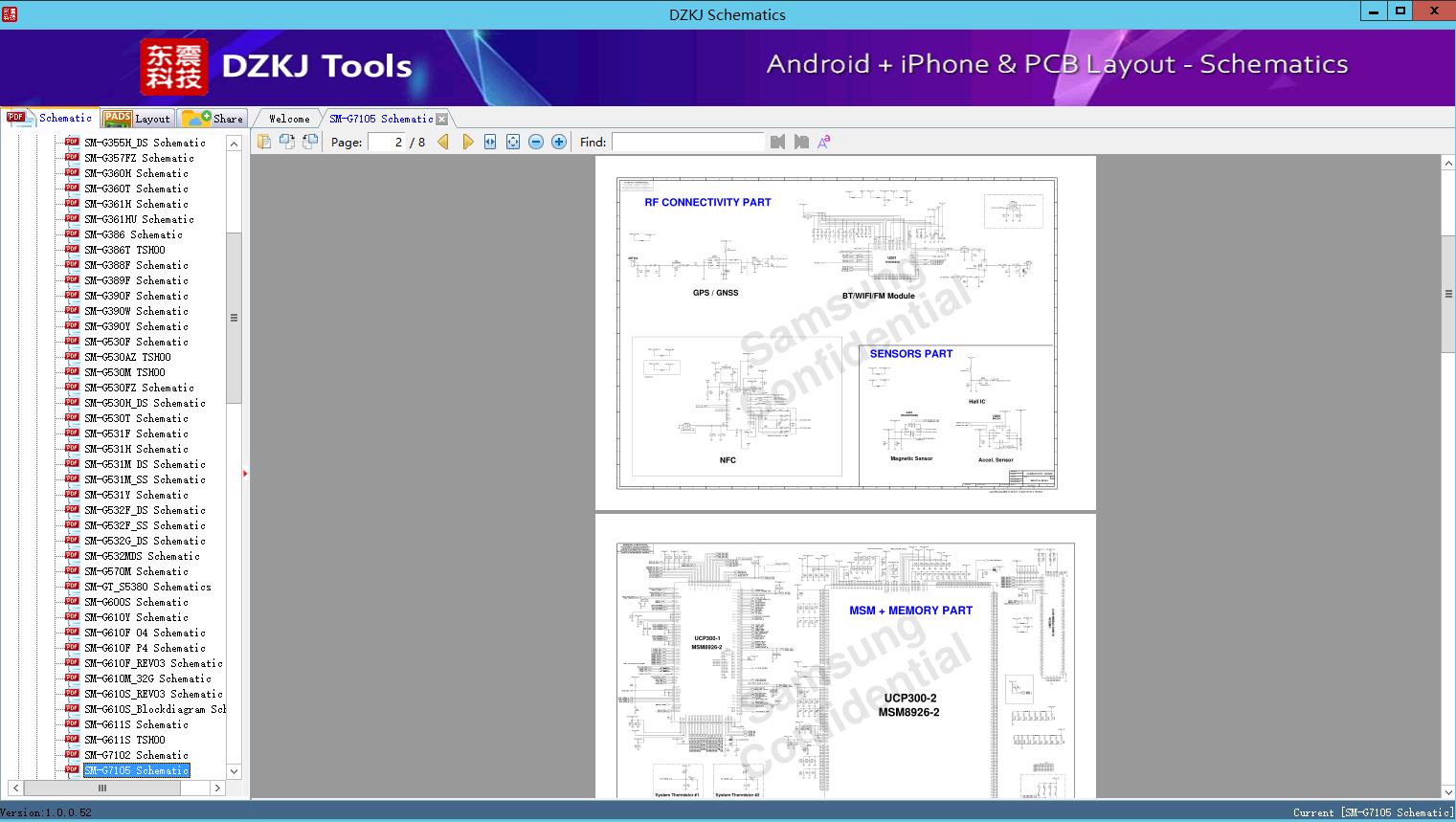The width and height of the screenshot is (1456, 822).
Task: Click the rotate counterclockwise icon
Action: [x=287, y=142]
